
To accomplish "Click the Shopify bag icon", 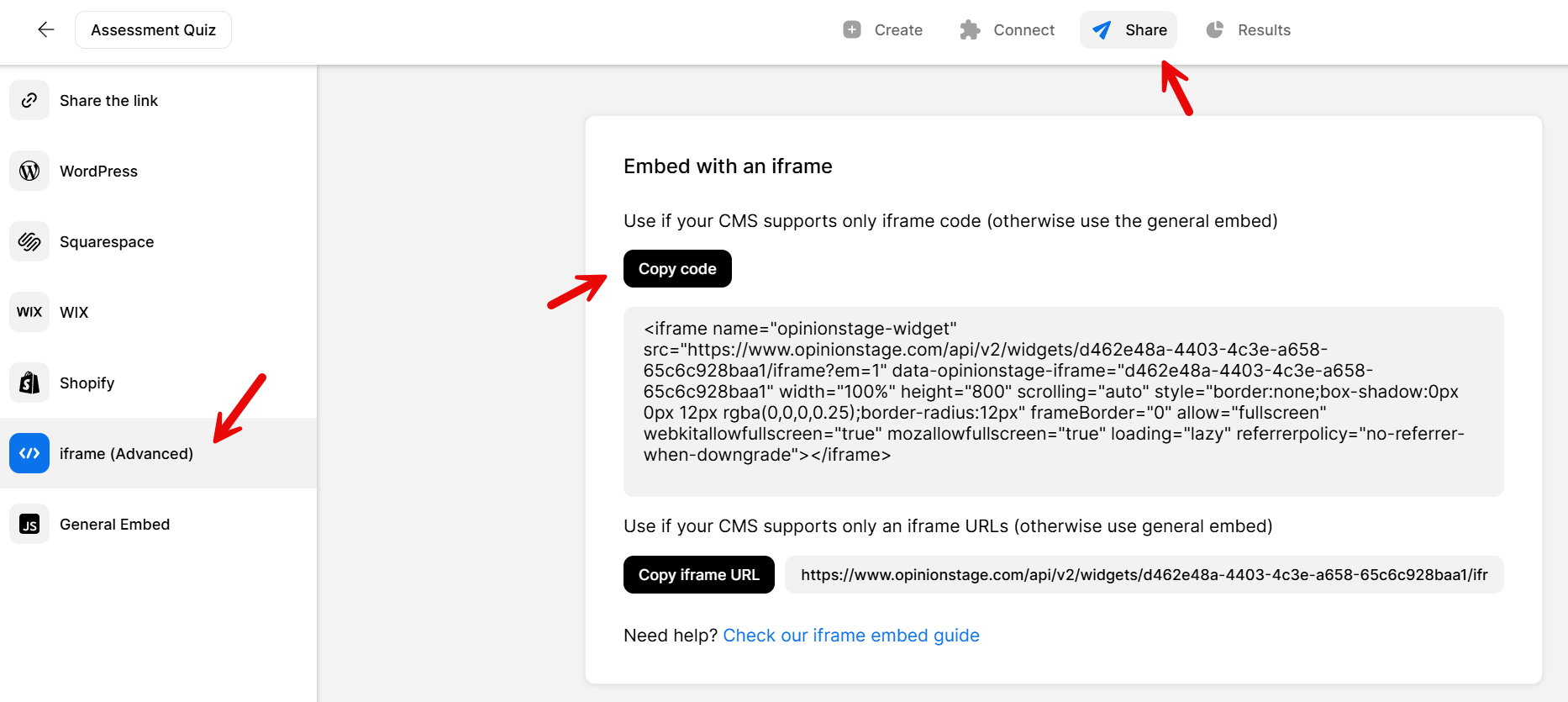I will pyautogui.click(x=29, y=383).
